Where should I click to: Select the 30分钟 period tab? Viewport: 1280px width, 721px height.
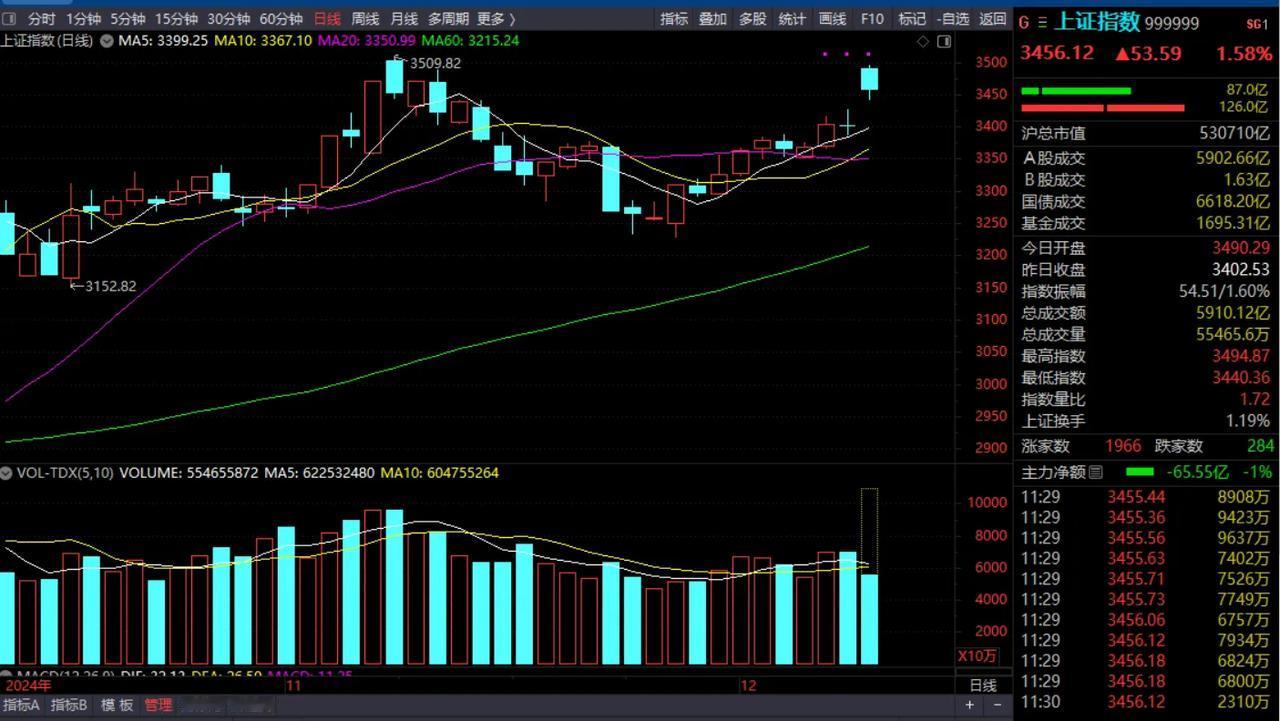pos(228,19)
